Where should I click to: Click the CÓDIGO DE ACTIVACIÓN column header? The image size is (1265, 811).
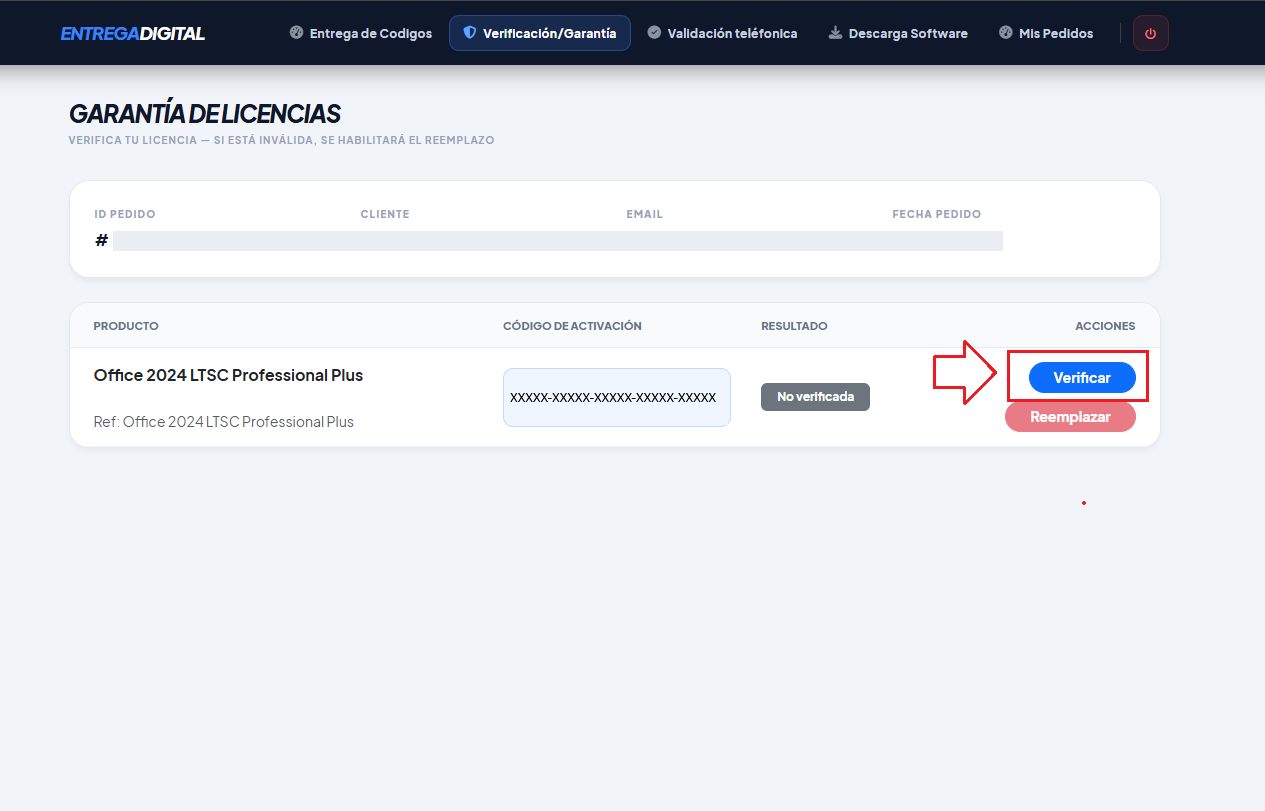click(572, 326)
